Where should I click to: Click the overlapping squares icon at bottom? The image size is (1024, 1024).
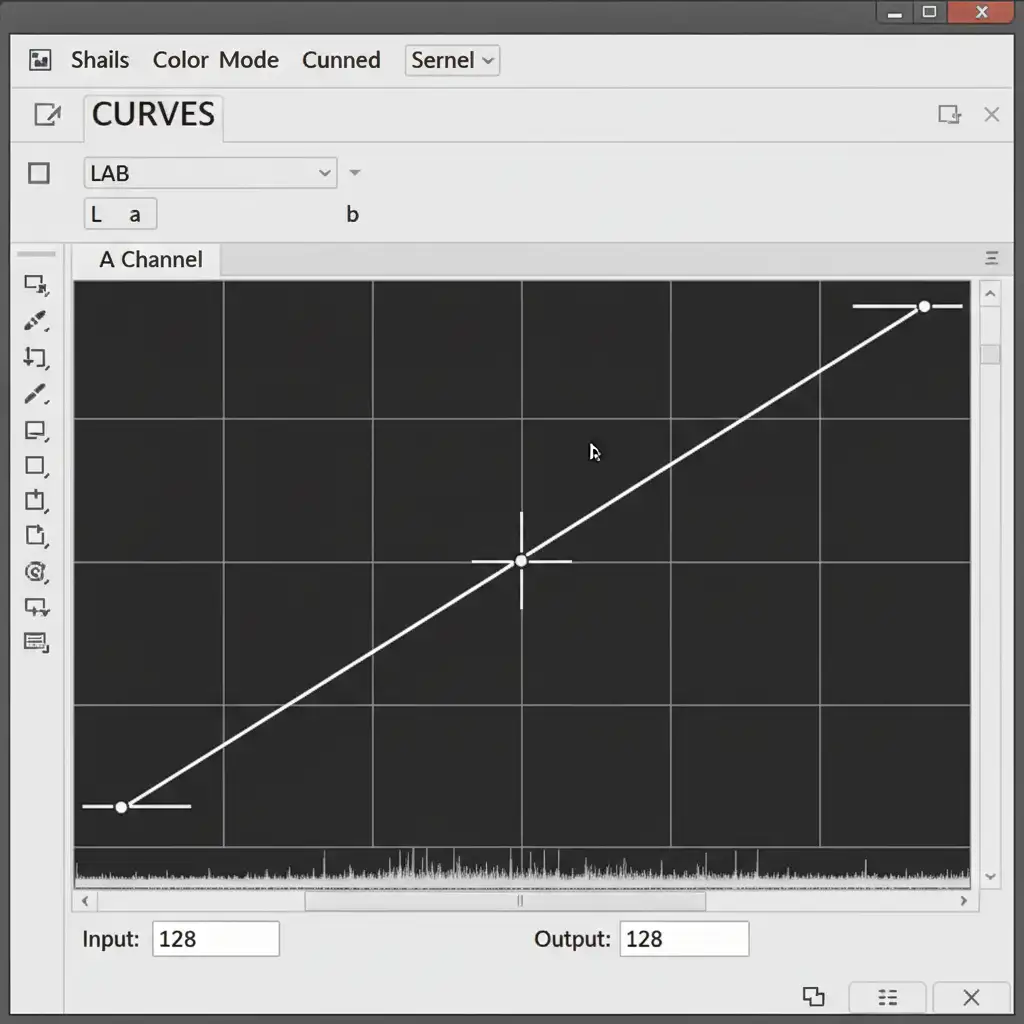point(814,996)
